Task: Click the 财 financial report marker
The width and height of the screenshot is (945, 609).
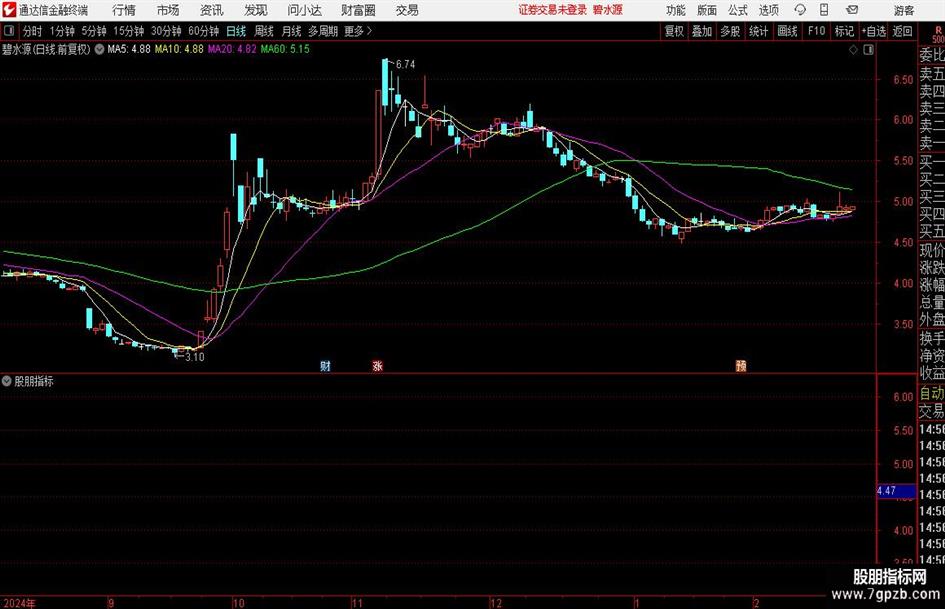Action: tap(325, 365)
